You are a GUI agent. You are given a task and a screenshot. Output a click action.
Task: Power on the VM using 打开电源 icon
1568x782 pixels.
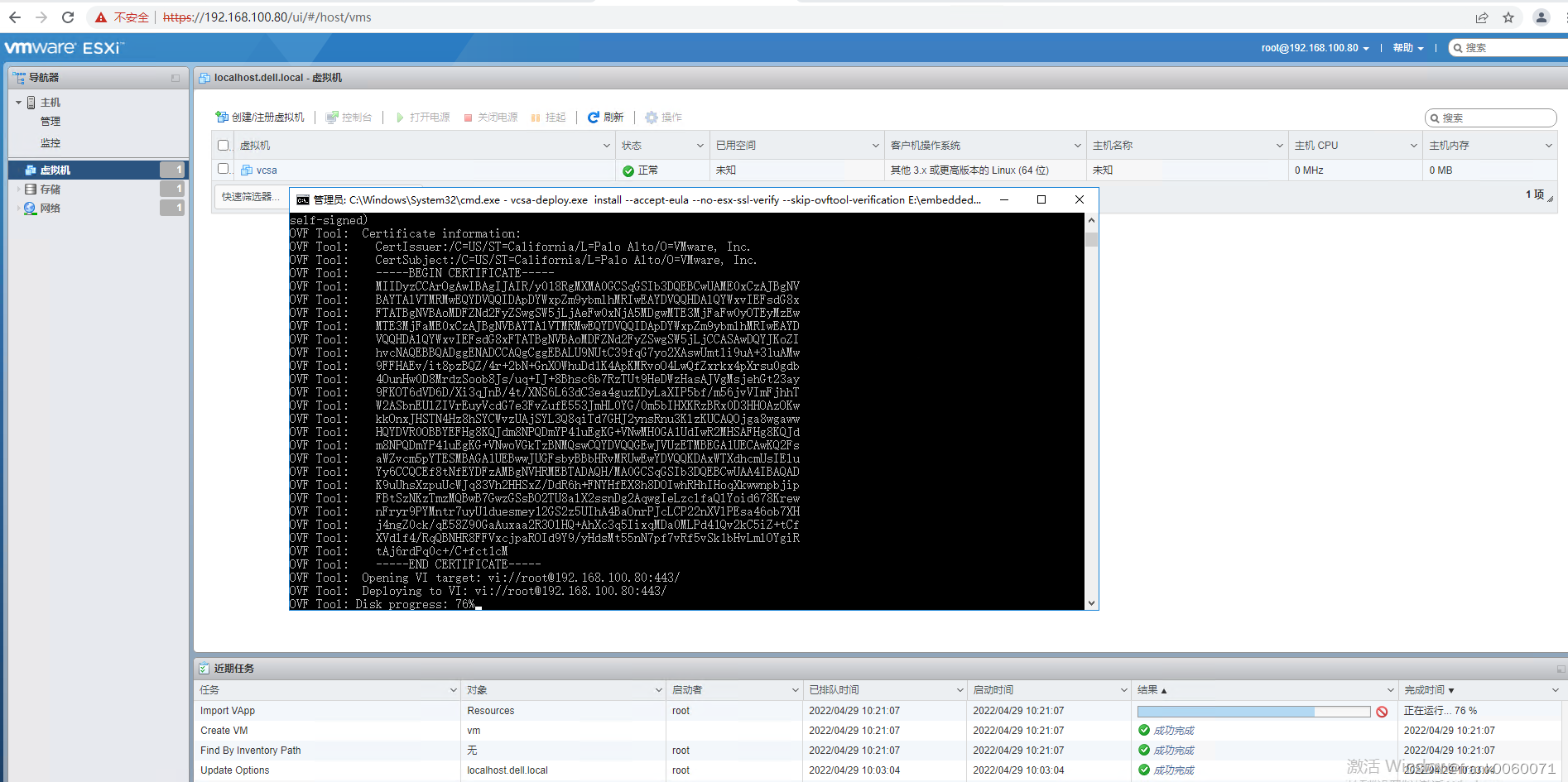(402, 117)
